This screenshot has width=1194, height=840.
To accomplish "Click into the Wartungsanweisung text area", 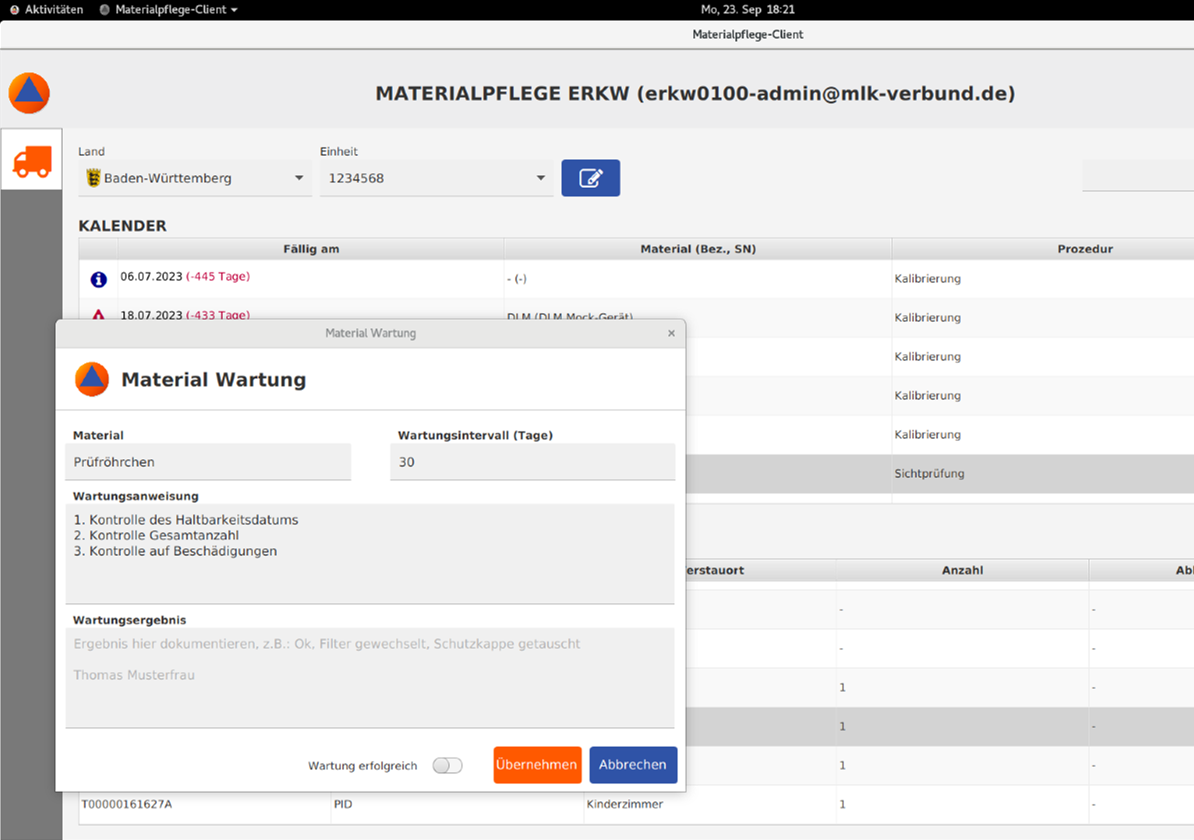I will click(x=370, y=554).
